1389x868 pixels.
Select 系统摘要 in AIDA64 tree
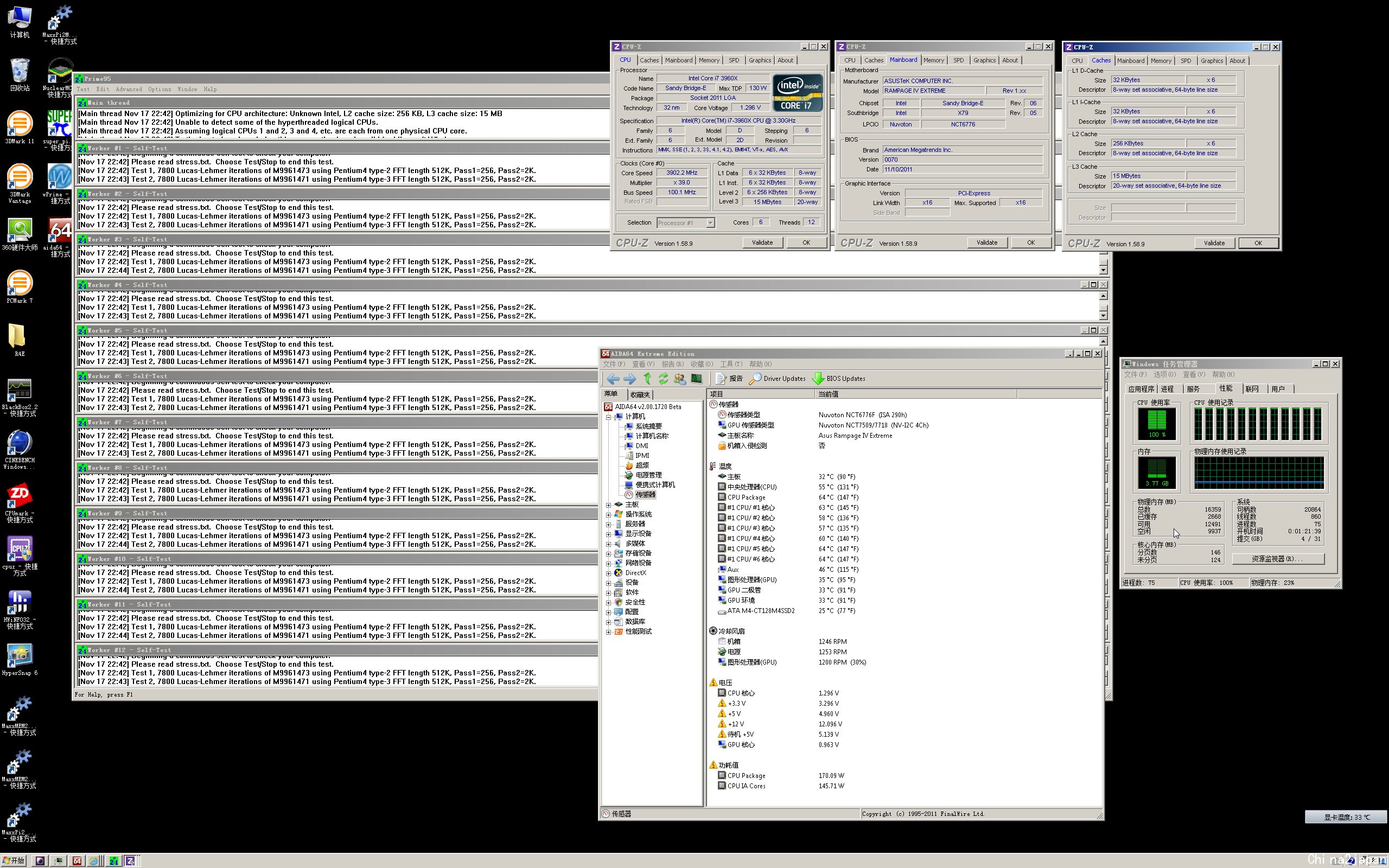(648, 426)
